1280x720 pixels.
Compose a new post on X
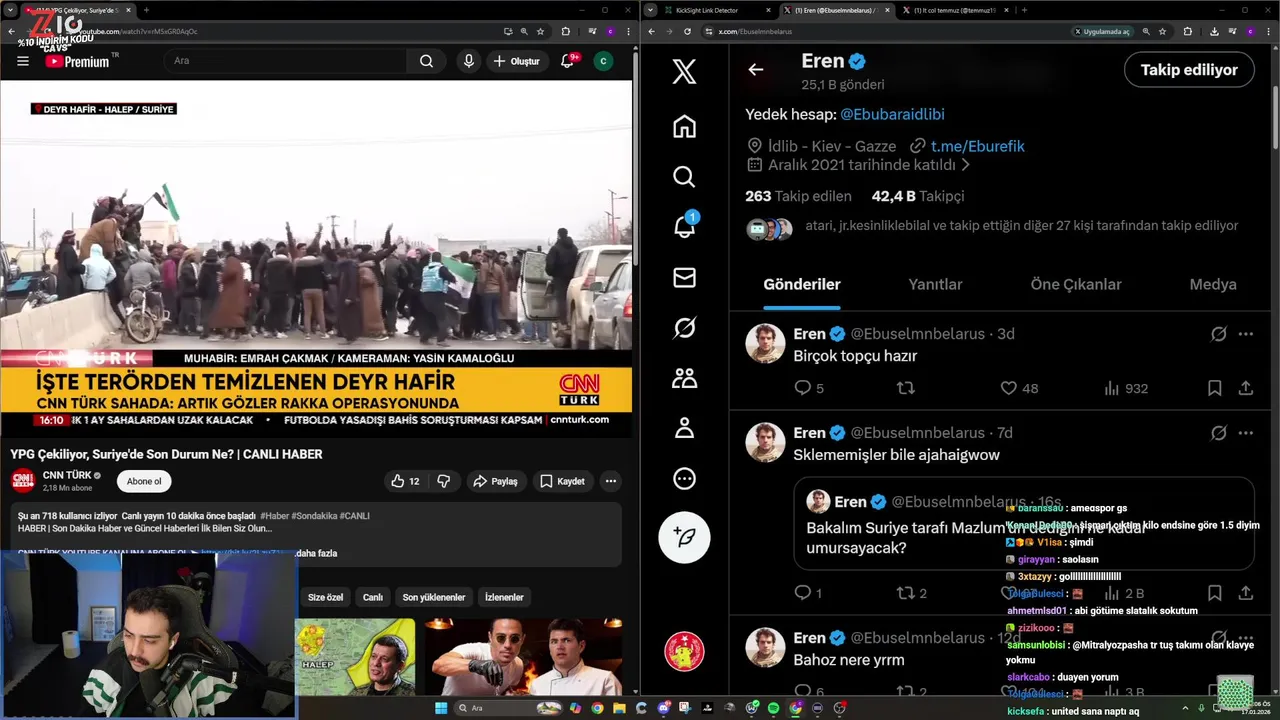[x=684, y=537]
